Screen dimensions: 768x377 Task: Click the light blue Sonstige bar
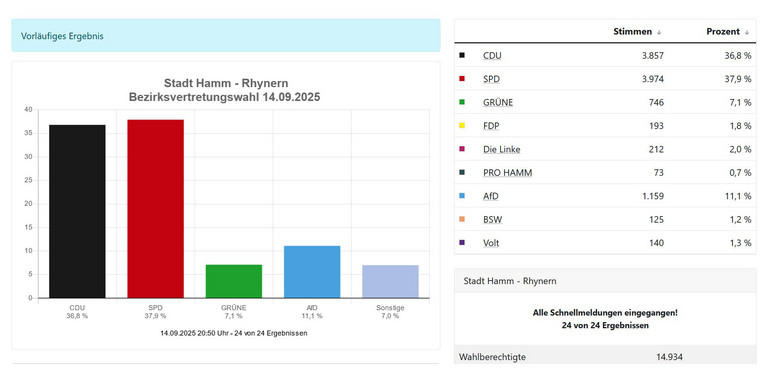point(390,282)
